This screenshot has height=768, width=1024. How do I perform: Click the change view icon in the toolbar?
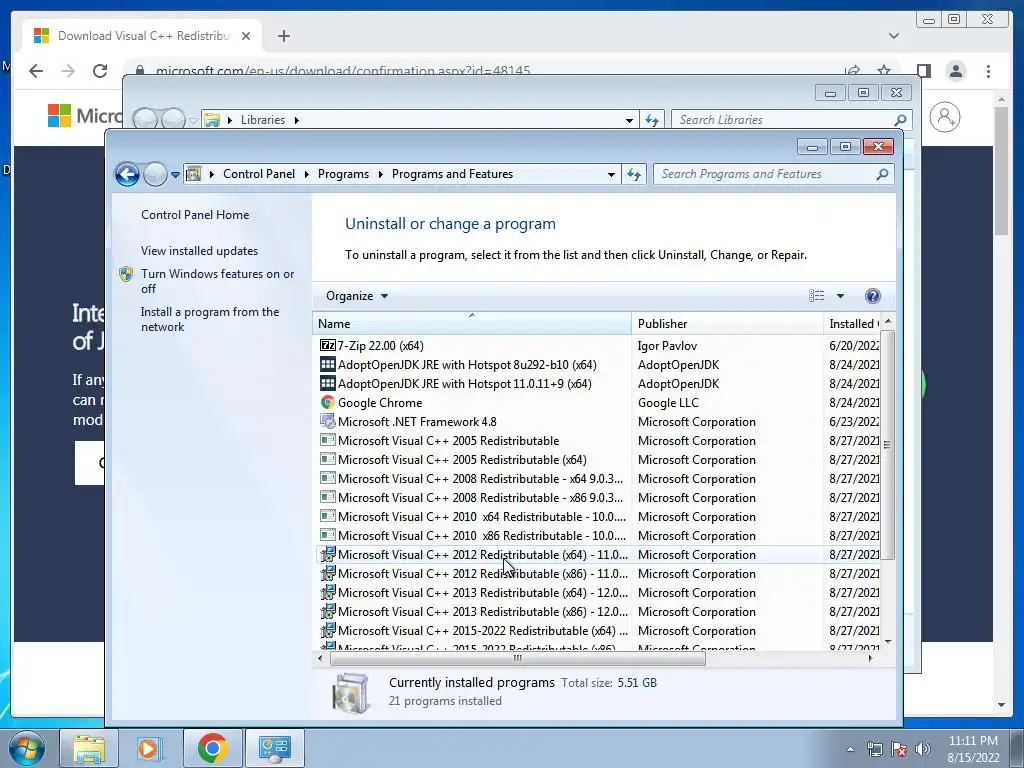pyautogui.click(x=816, y=296)
